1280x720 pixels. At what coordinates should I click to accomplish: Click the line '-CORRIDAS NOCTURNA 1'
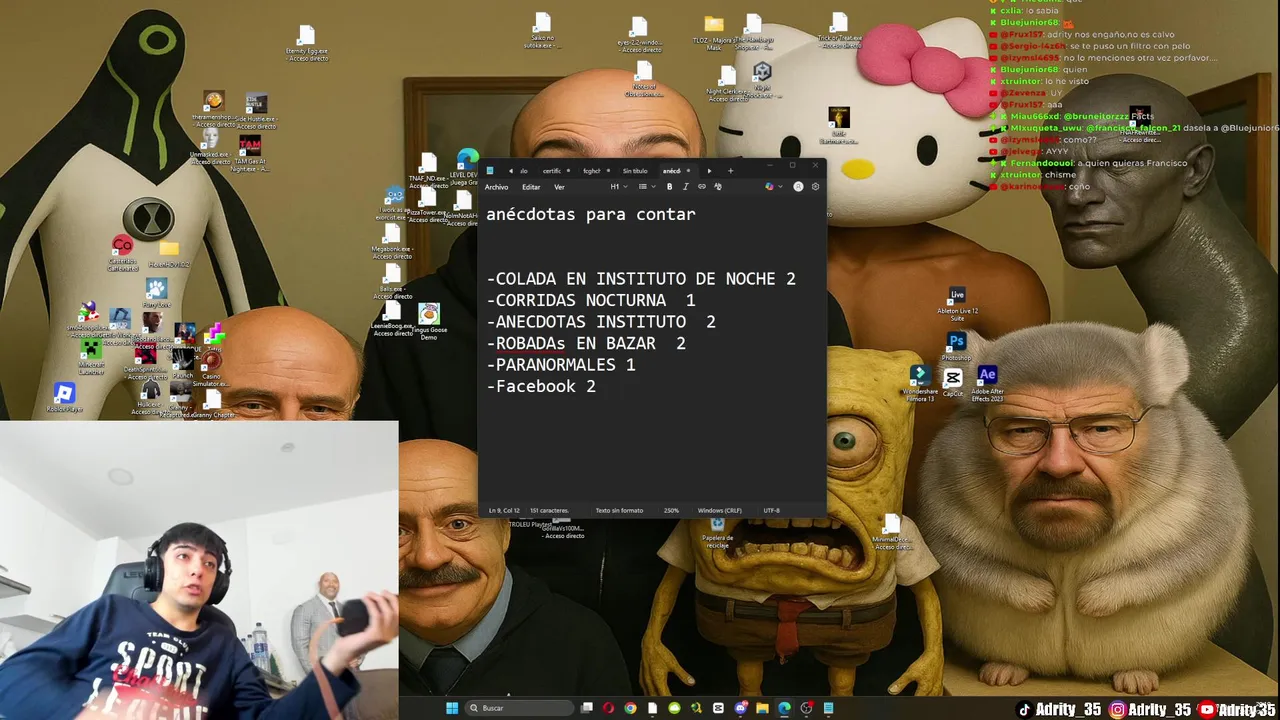[x=591, y=300]
